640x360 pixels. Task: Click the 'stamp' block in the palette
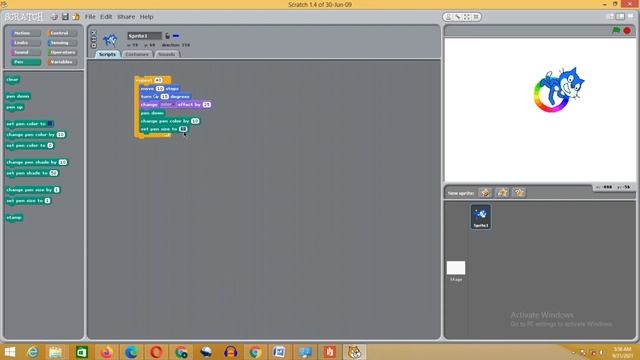tap(14, 218)
